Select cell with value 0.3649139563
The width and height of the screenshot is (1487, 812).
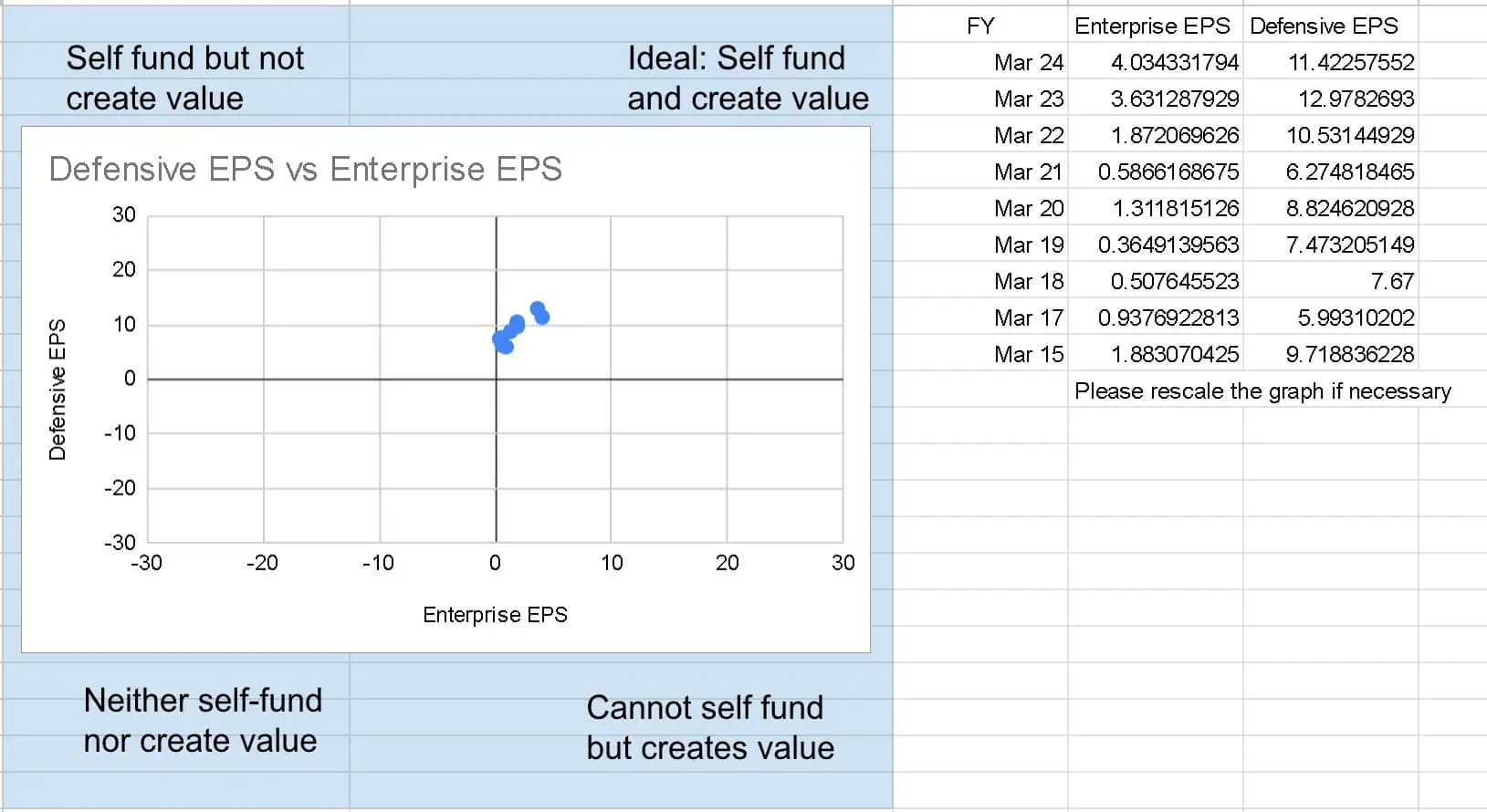click(1155, 245)
